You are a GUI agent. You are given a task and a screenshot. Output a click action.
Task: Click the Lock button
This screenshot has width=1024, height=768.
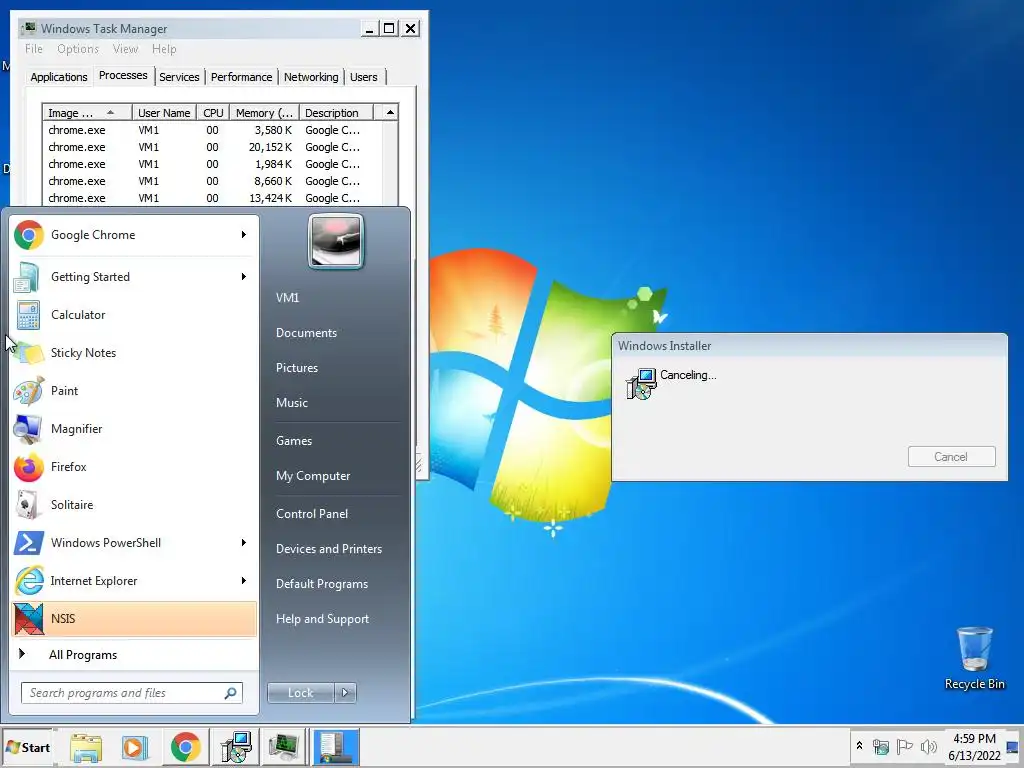coord(301,693)
